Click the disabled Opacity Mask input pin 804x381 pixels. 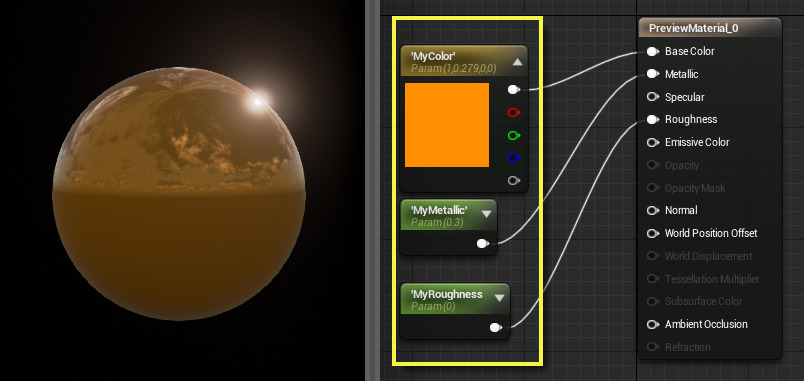tap(653, 188)
